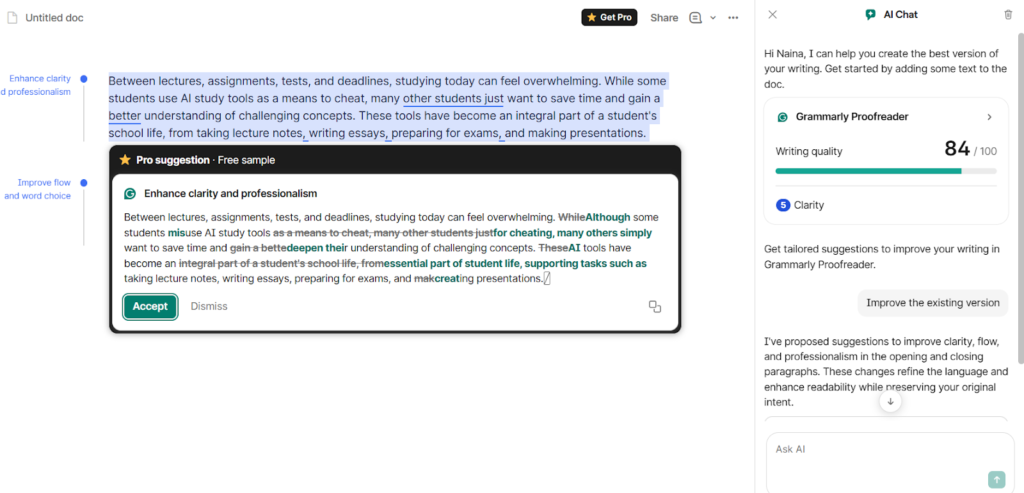The width and height of the screenshot is (1024, 493).
Task: Open the three-dot more options menu
Action: click(733, 18)
